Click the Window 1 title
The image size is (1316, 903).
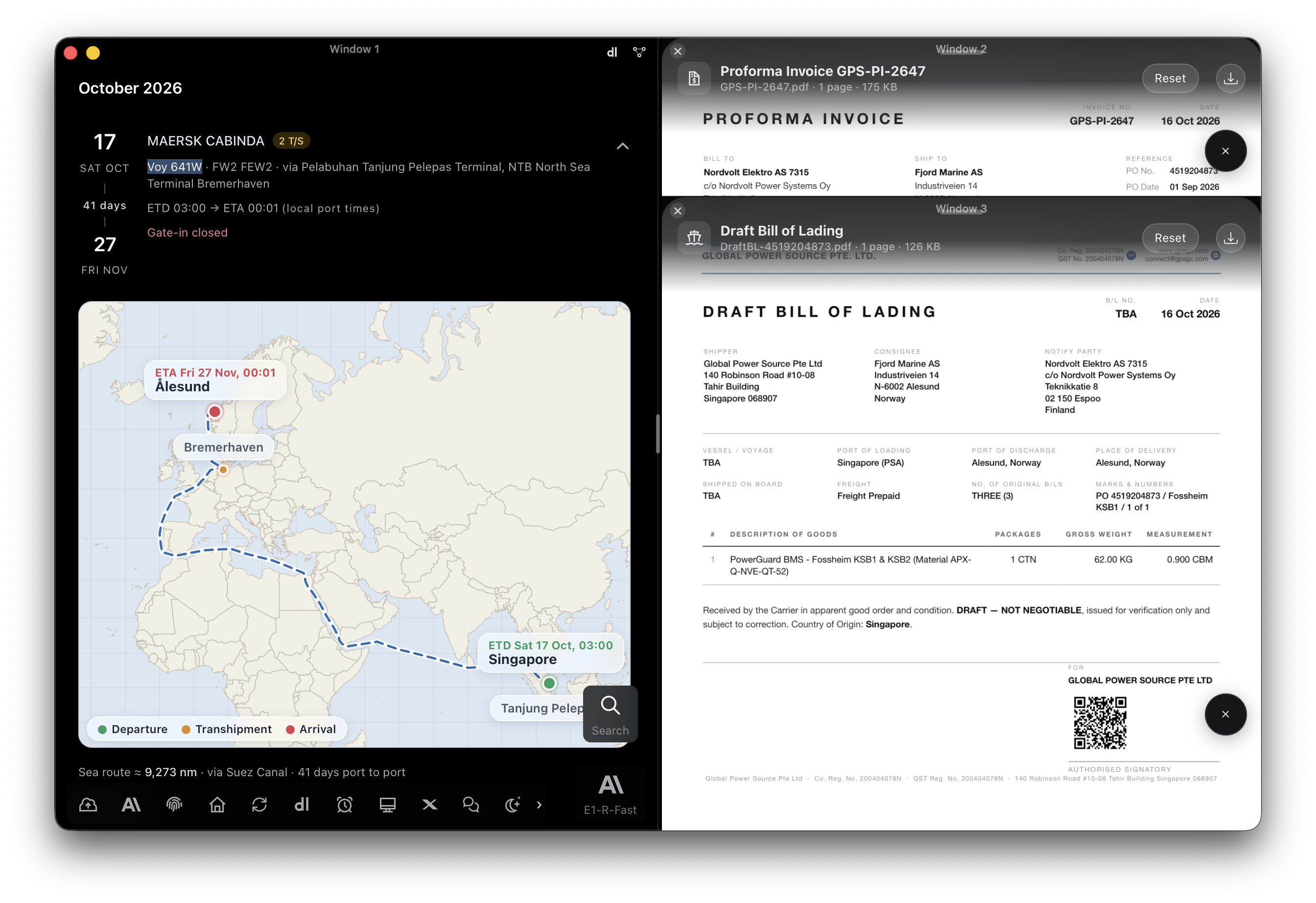354,49
